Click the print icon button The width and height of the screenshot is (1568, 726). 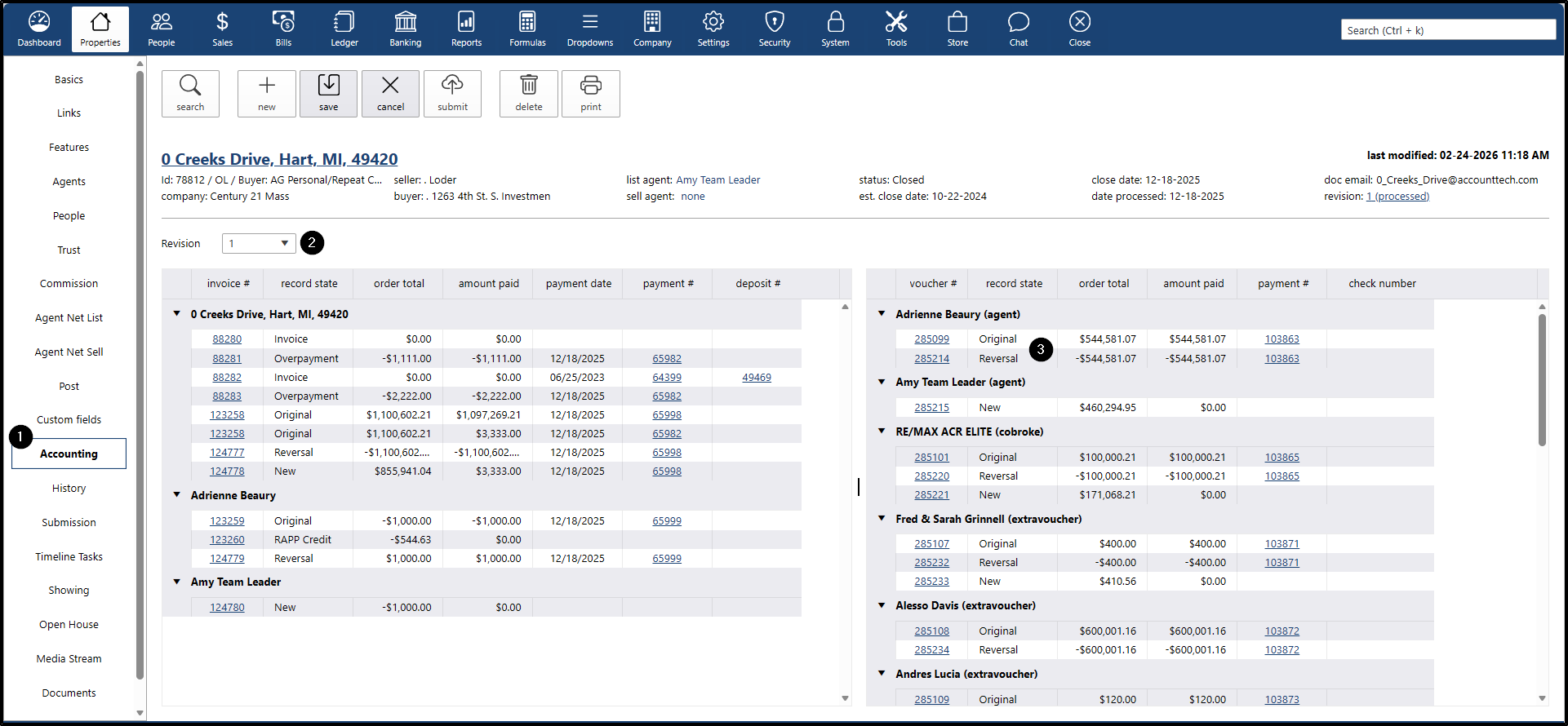click(591, 94)
